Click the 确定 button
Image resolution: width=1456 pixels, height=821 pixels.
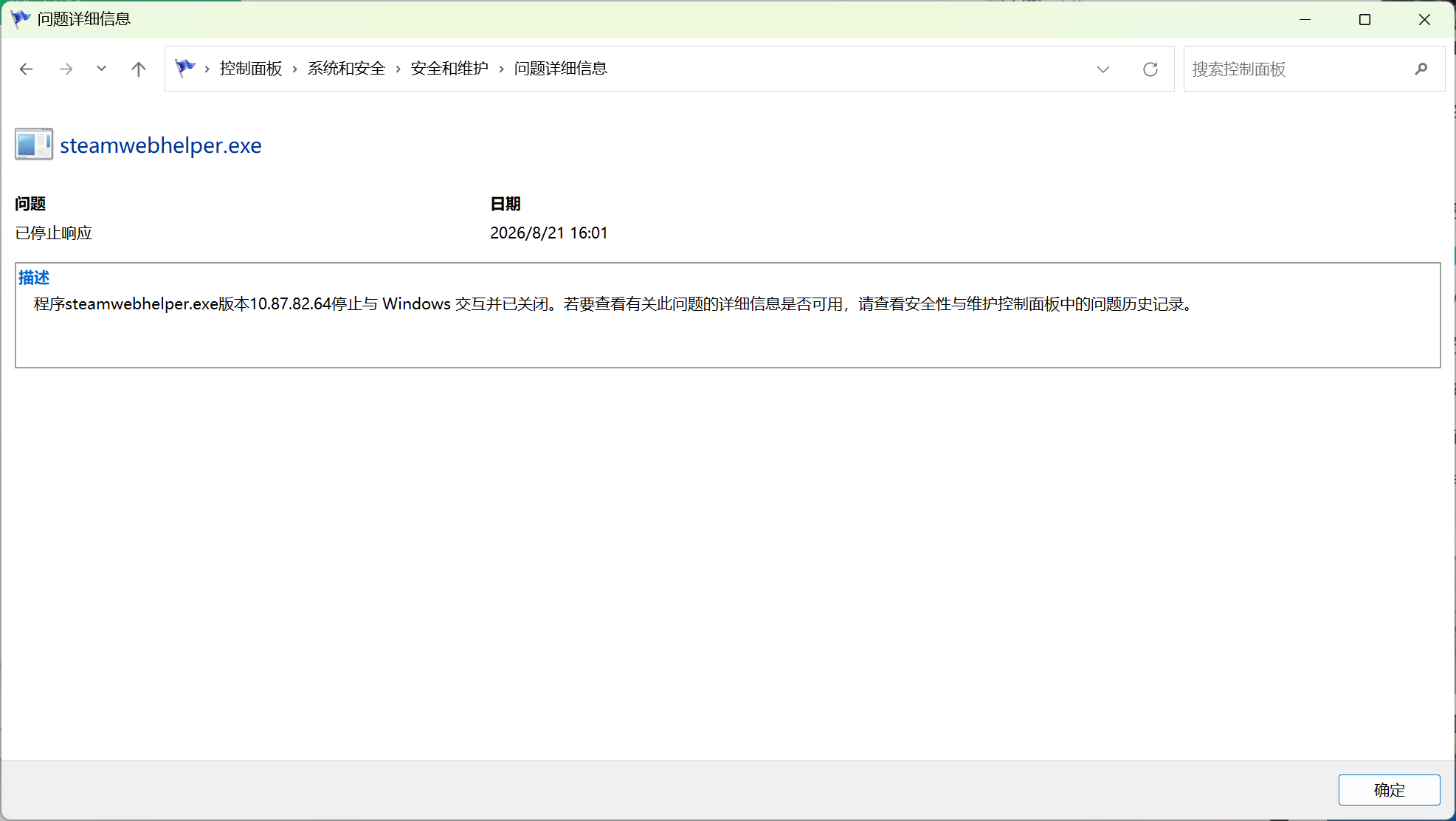pos(1390,790)
